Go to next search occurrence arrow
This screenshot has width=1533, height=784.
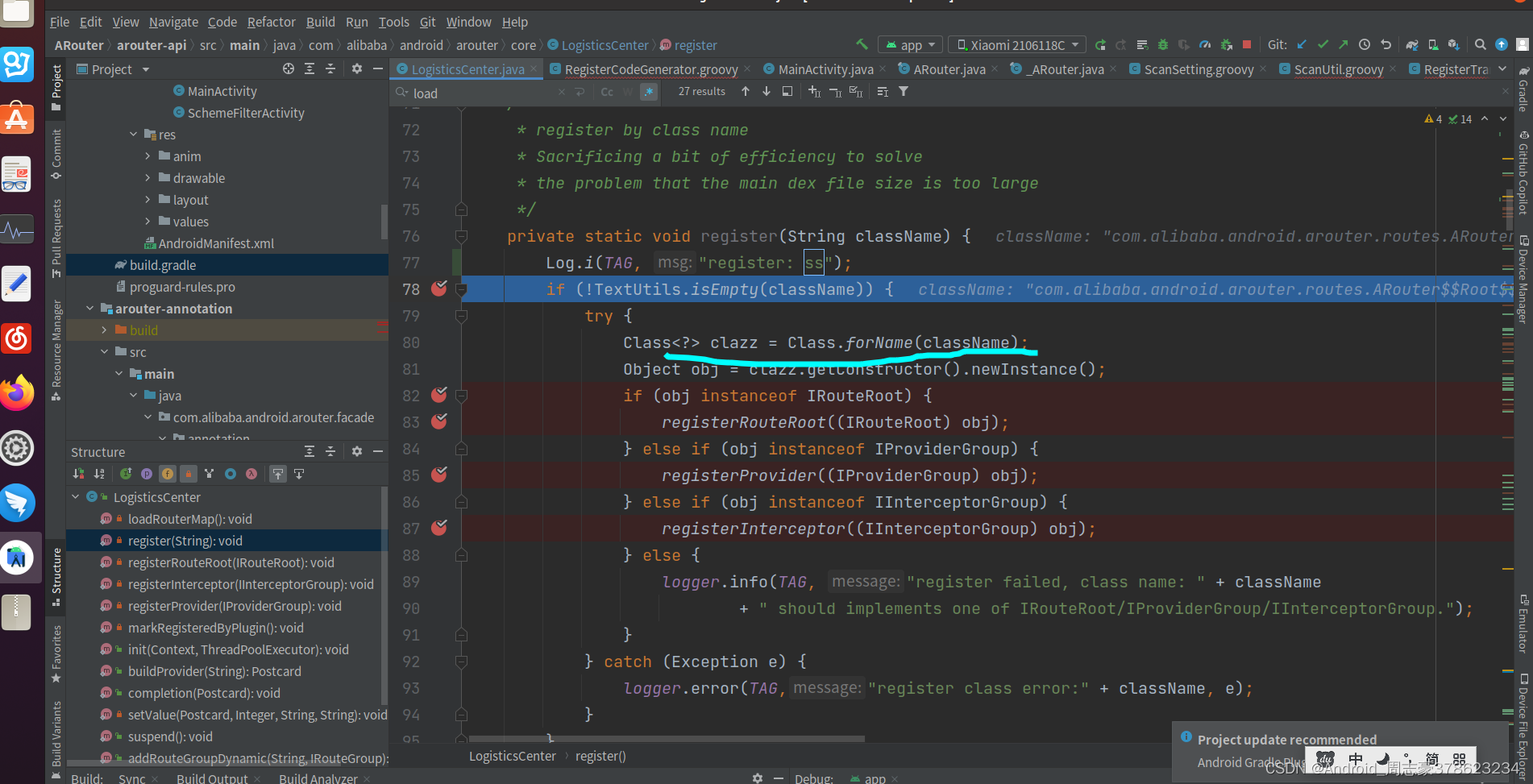pyautogui.click(x=766, y=92)
